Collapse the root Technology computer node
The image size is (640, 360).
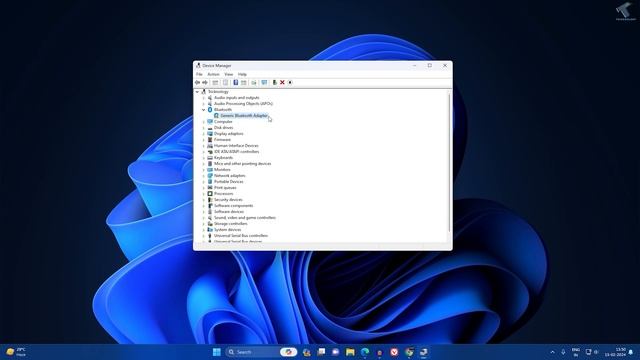point(198,92)
